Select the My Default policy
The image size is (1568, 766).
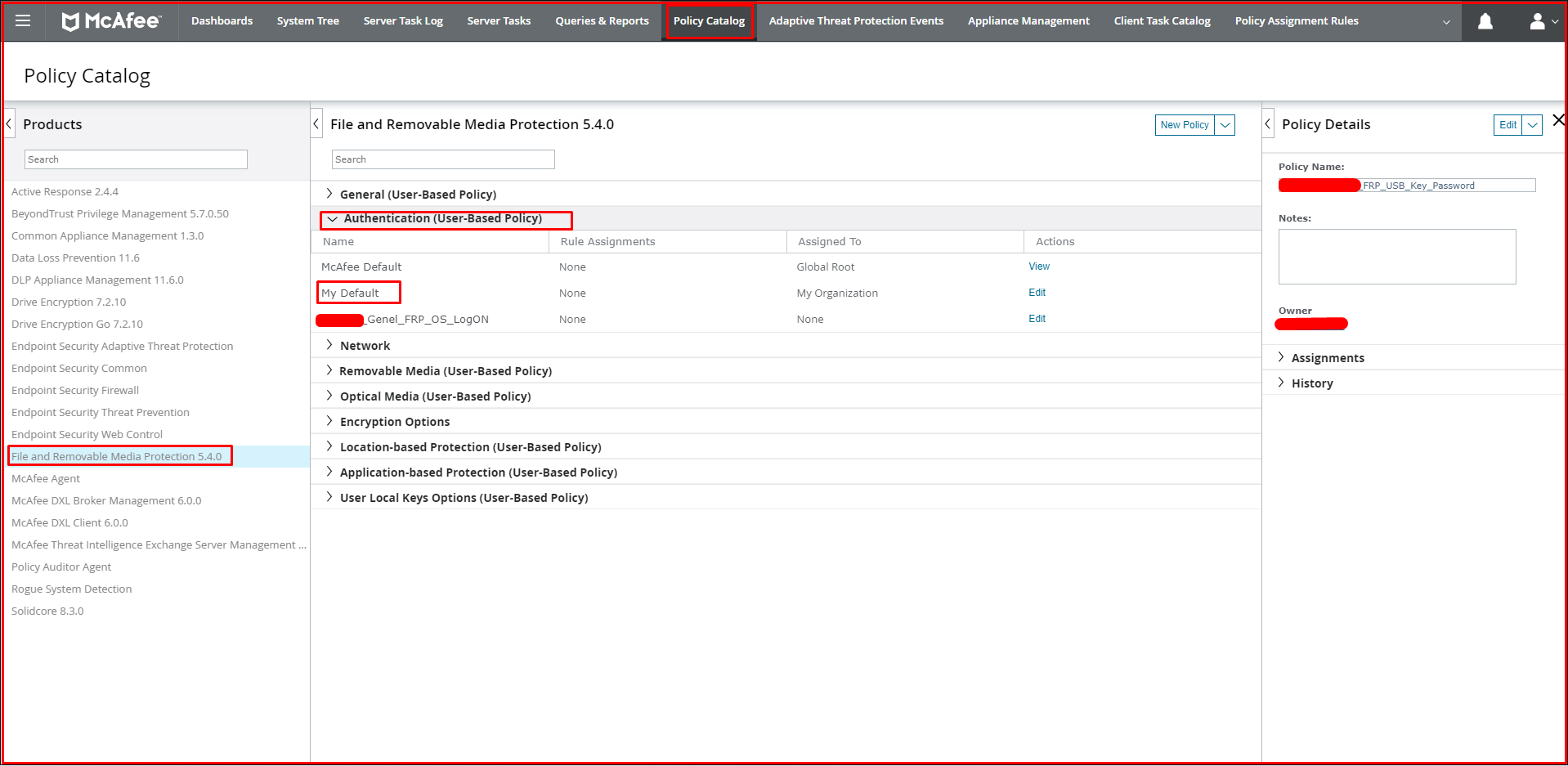tap(350, 293)
